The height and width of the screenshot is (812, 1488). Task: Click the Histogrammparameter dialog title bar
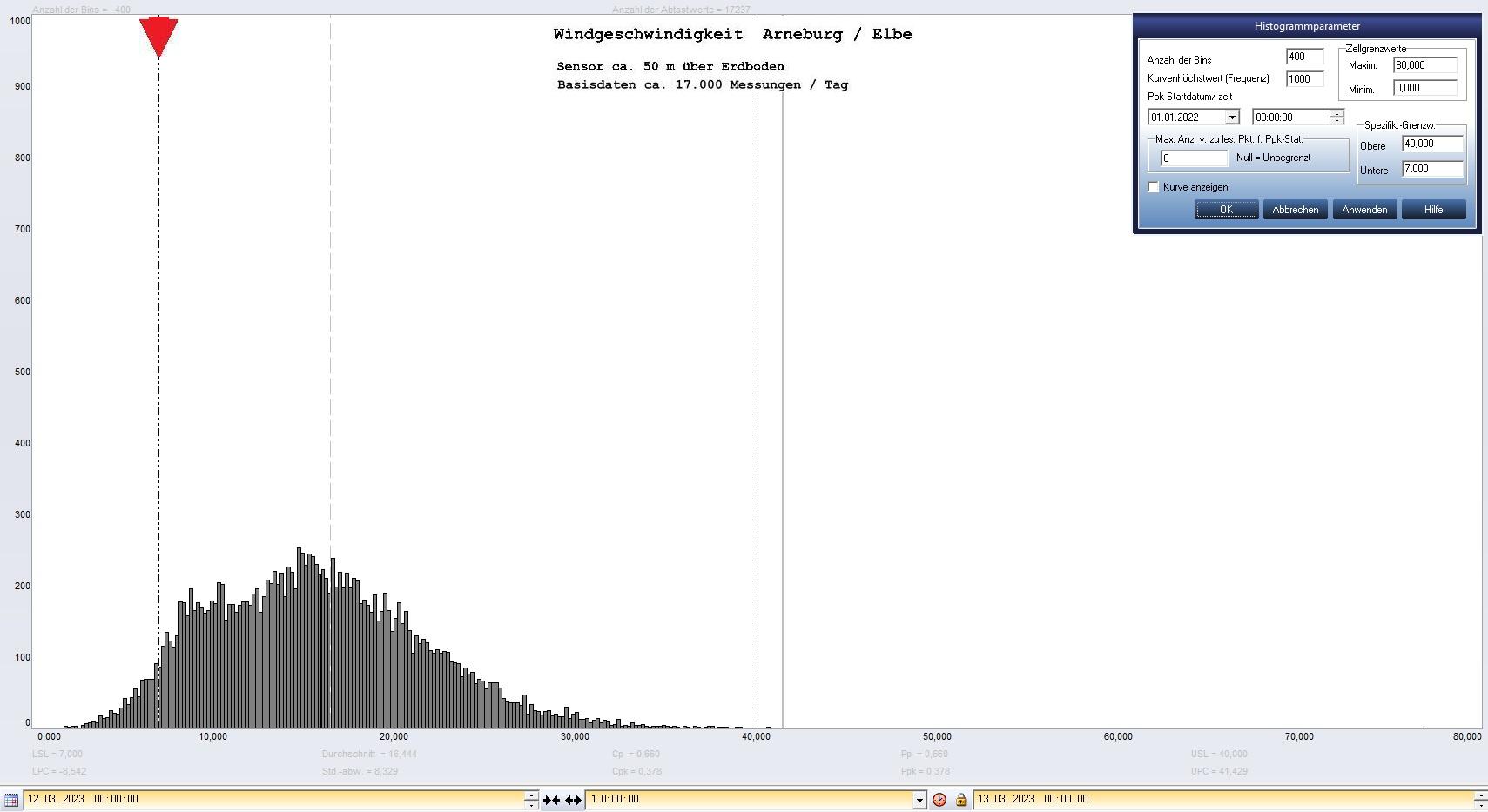coord(1307,26)
